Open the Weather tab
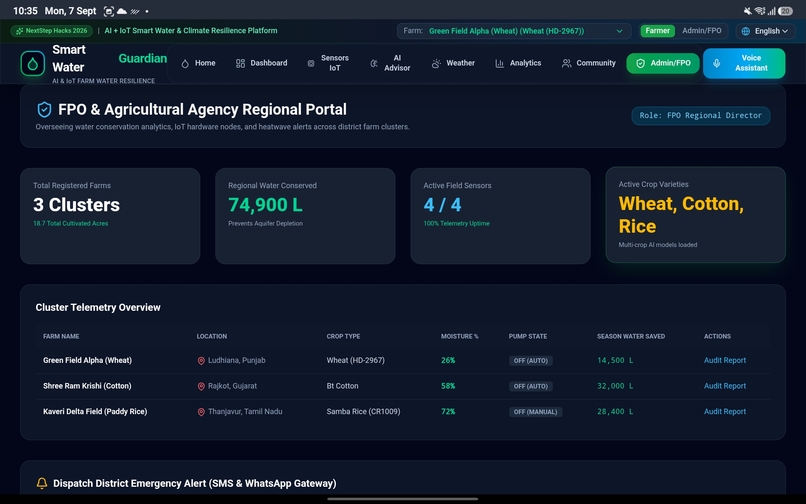 tap(453, 63)
